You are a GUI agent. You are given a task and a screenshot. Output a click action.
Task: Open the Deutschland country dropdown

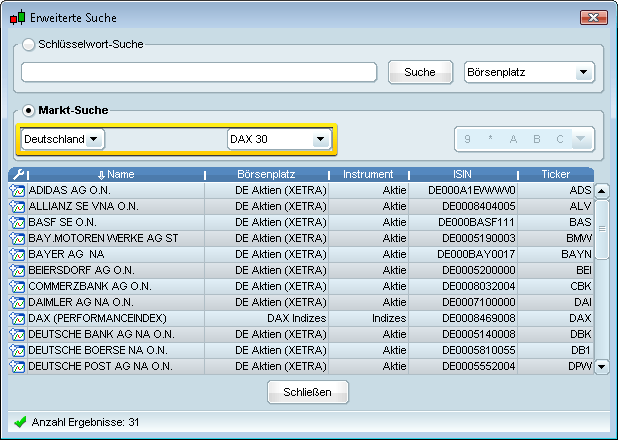point(63,139)
